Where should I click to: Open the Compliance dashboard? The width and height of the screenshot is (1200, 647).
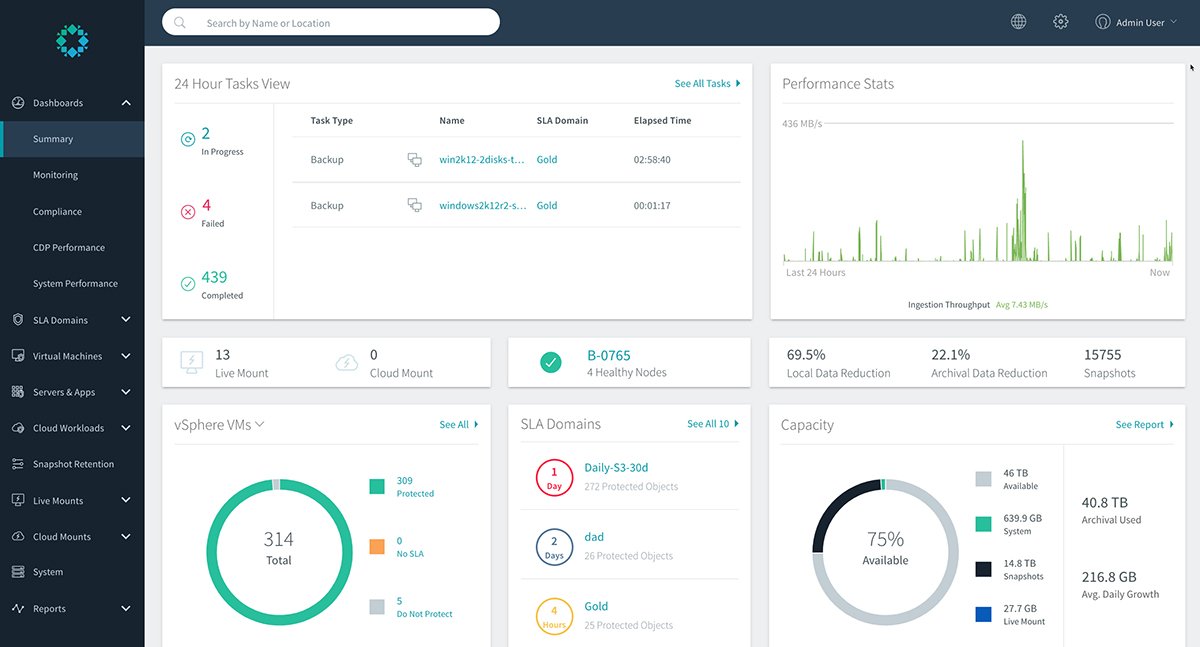point(57,211)
